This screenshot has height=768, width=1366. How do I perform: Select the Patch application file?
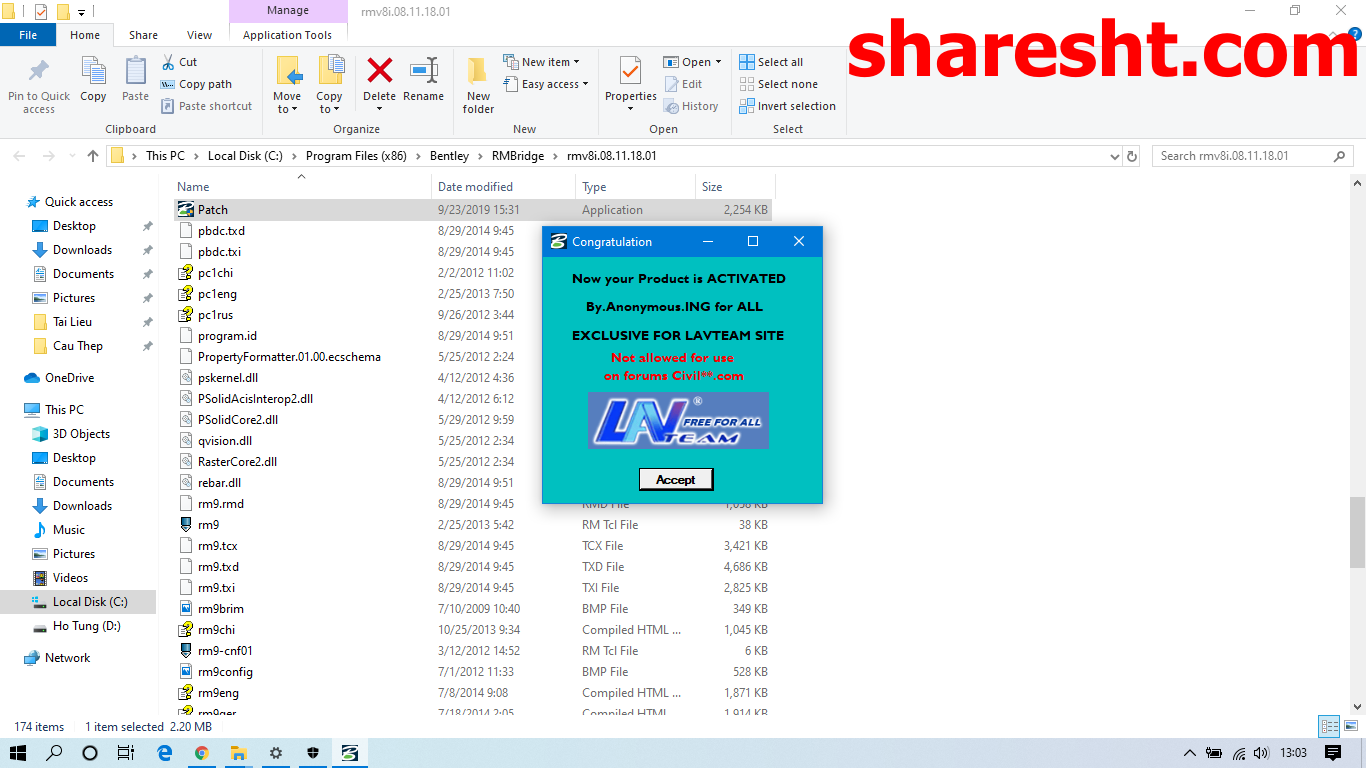pos(472,210)
